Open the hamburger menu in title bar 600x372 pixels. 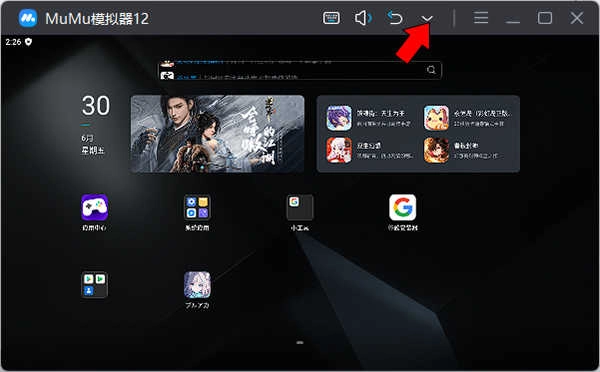[x=481, y=18]
